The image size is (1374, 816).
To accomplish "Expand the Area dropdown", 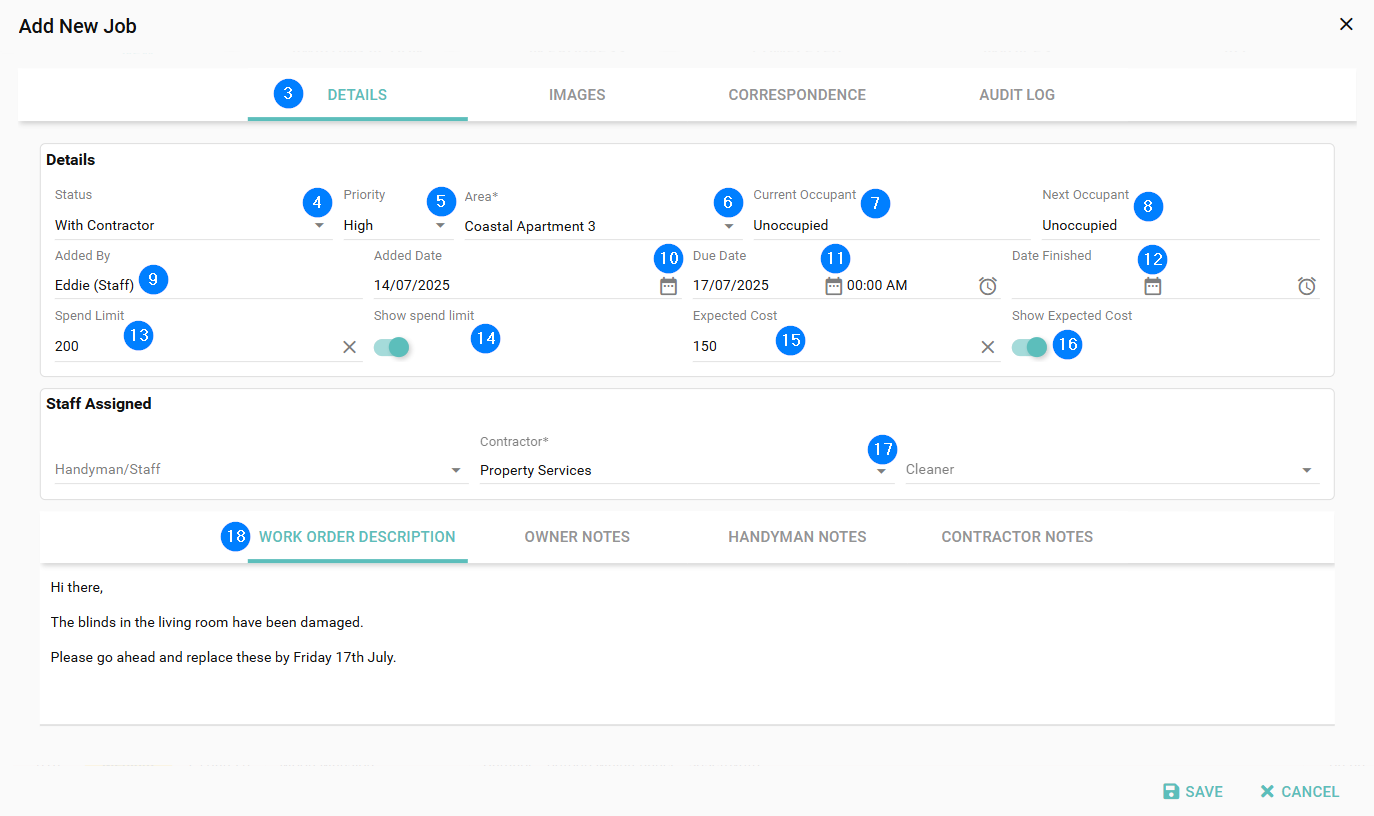I will tap(729, 226).
